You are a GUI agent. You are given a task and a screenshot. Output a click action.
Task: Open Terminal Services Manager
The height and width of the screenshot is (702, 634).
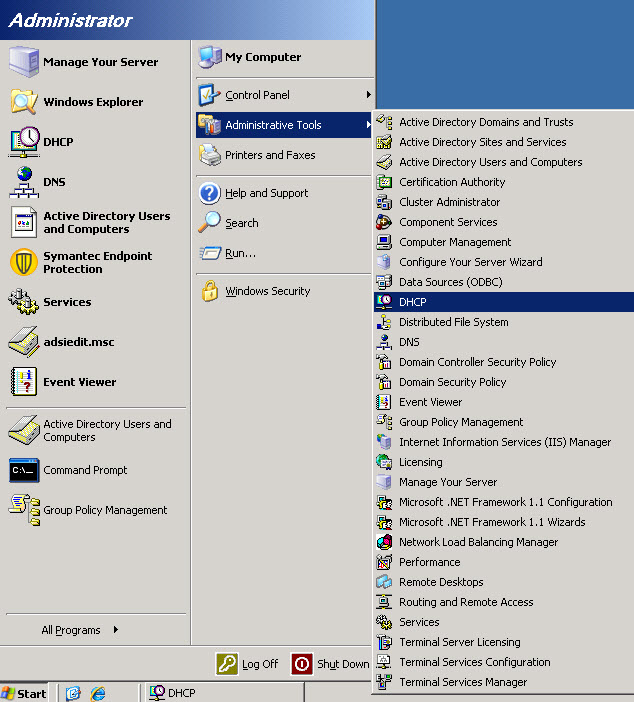coord(504,682)
